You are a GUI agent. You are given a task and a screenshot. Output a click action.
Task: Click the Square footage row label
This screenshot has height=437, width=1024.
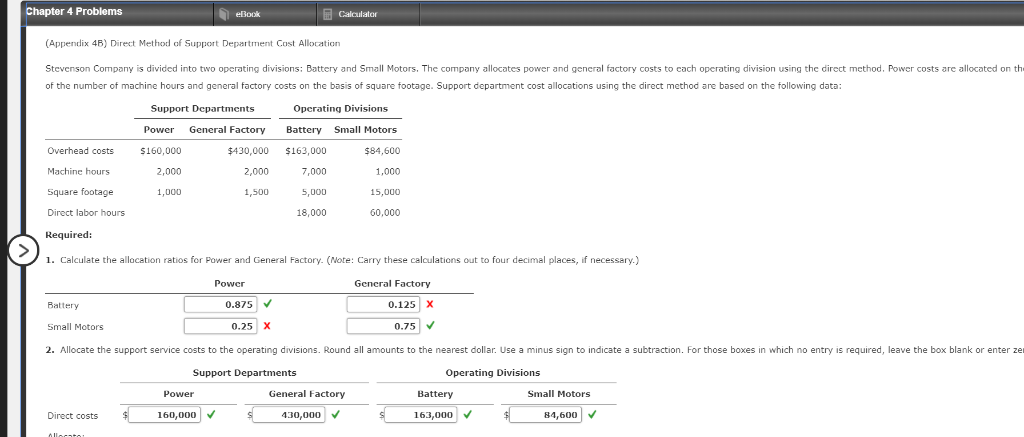80,192
